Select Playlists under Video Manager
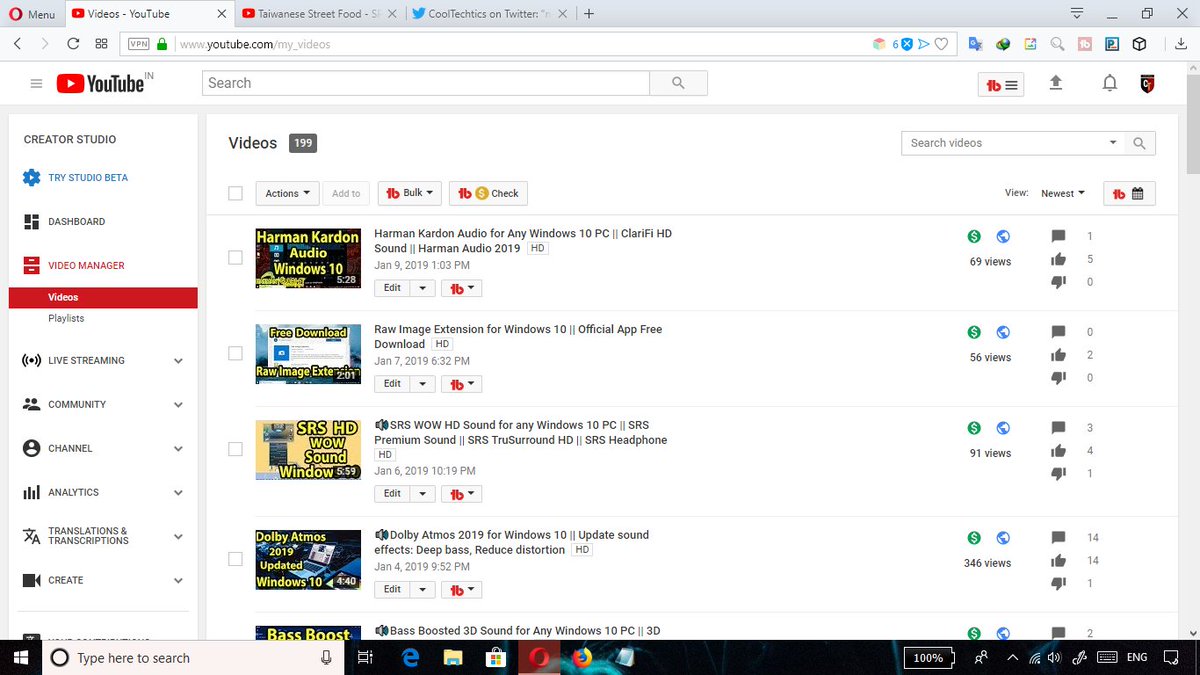 click(x=66, y=318)
